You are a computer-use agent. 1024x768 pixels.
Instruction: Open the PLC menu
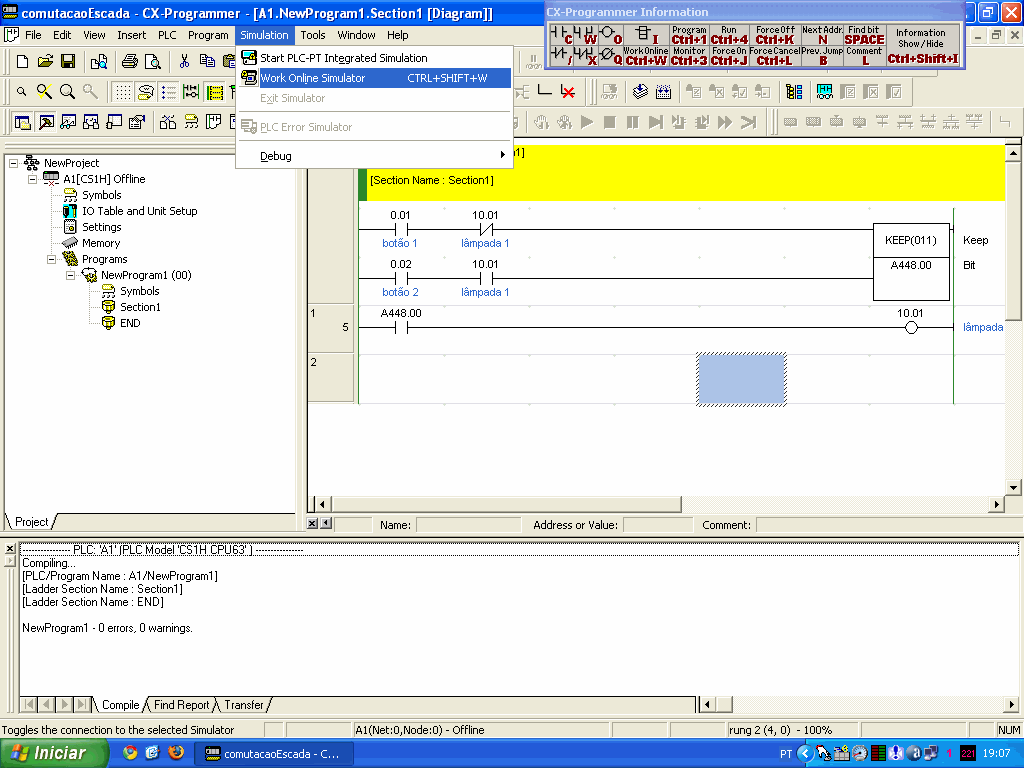pyautogui.click(x=167, y=35)
